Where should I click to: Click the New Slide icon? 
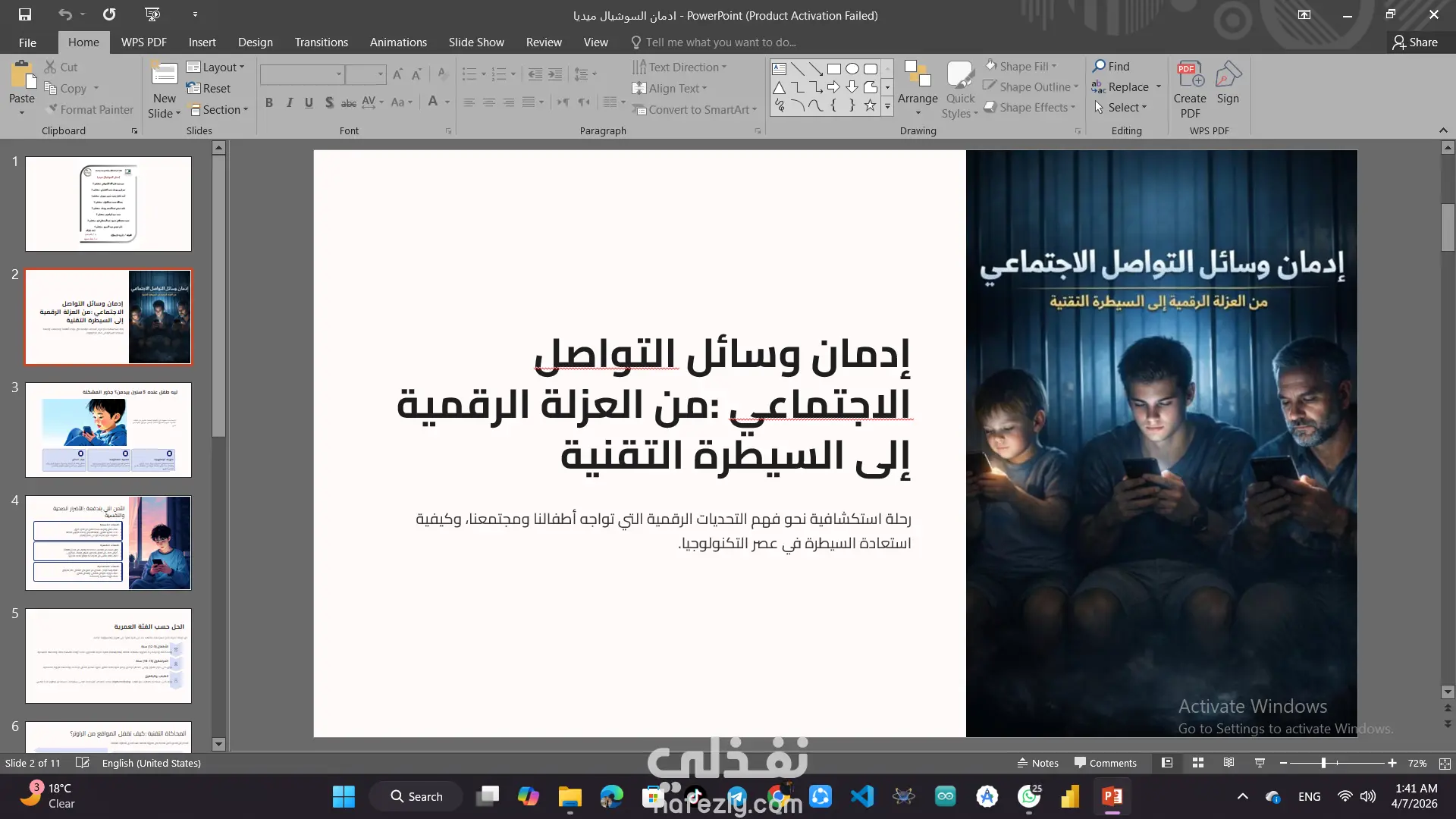point(164,74)
